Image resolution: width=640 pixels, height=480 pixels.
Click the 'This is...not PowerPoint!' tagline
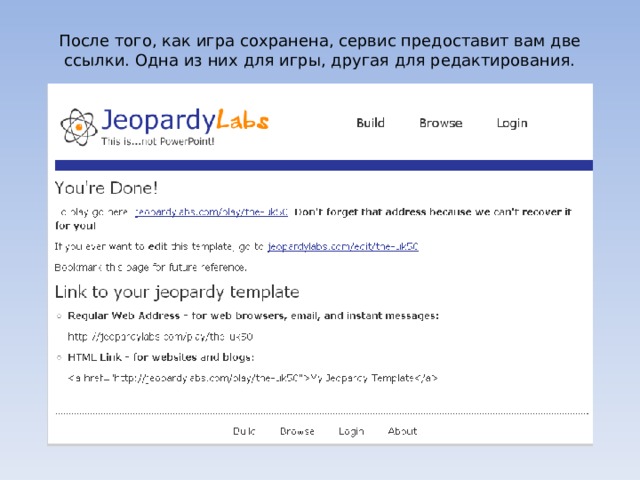[158, 141]
